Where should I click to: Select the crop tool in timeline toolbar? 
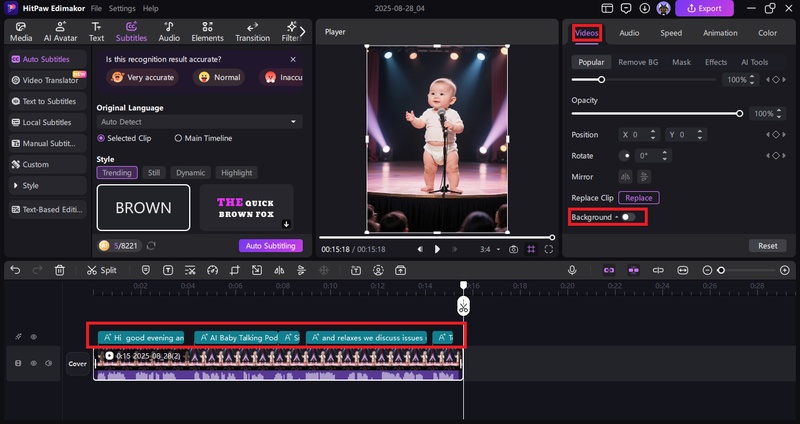(235, 270)
